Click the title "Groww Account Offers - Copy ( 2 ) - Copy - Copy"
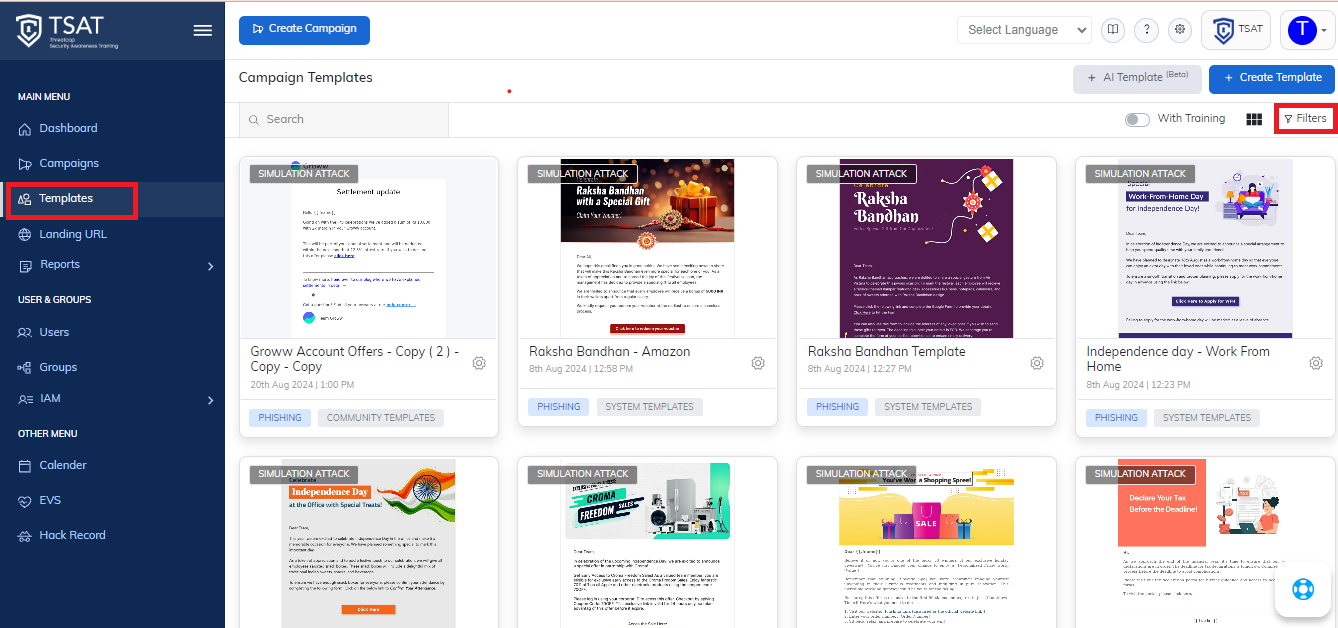This screenshot has height=628, width=1338. click(x=355, y=359)
